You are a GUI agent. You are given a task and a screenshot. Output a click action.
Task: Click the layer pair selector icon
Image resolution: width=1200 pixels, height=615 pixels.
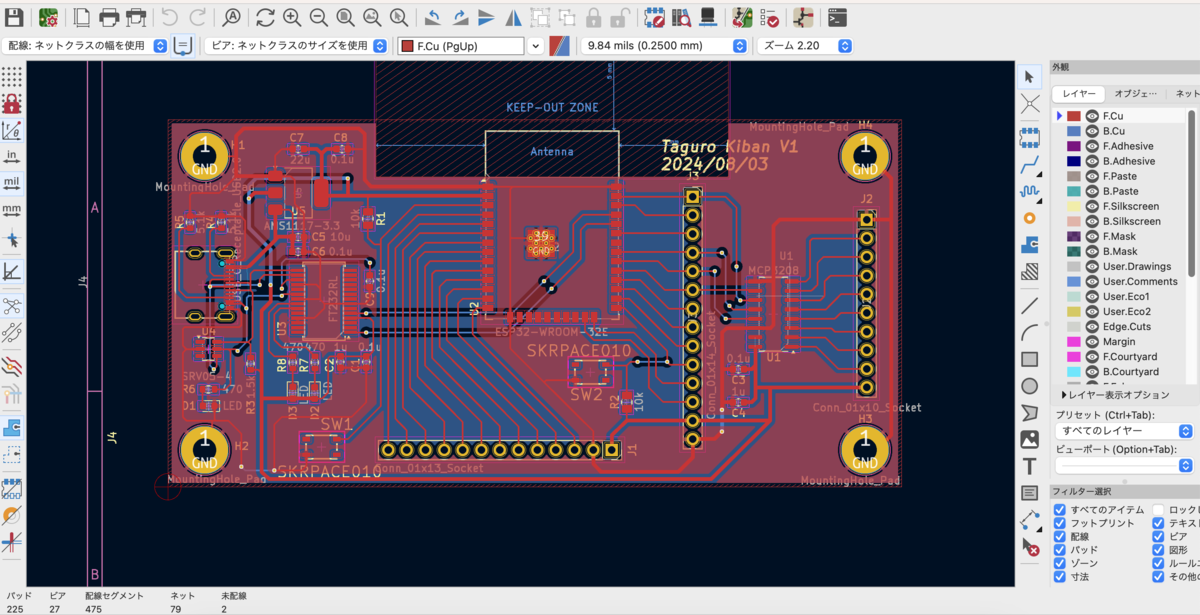(x=560, y=46)
